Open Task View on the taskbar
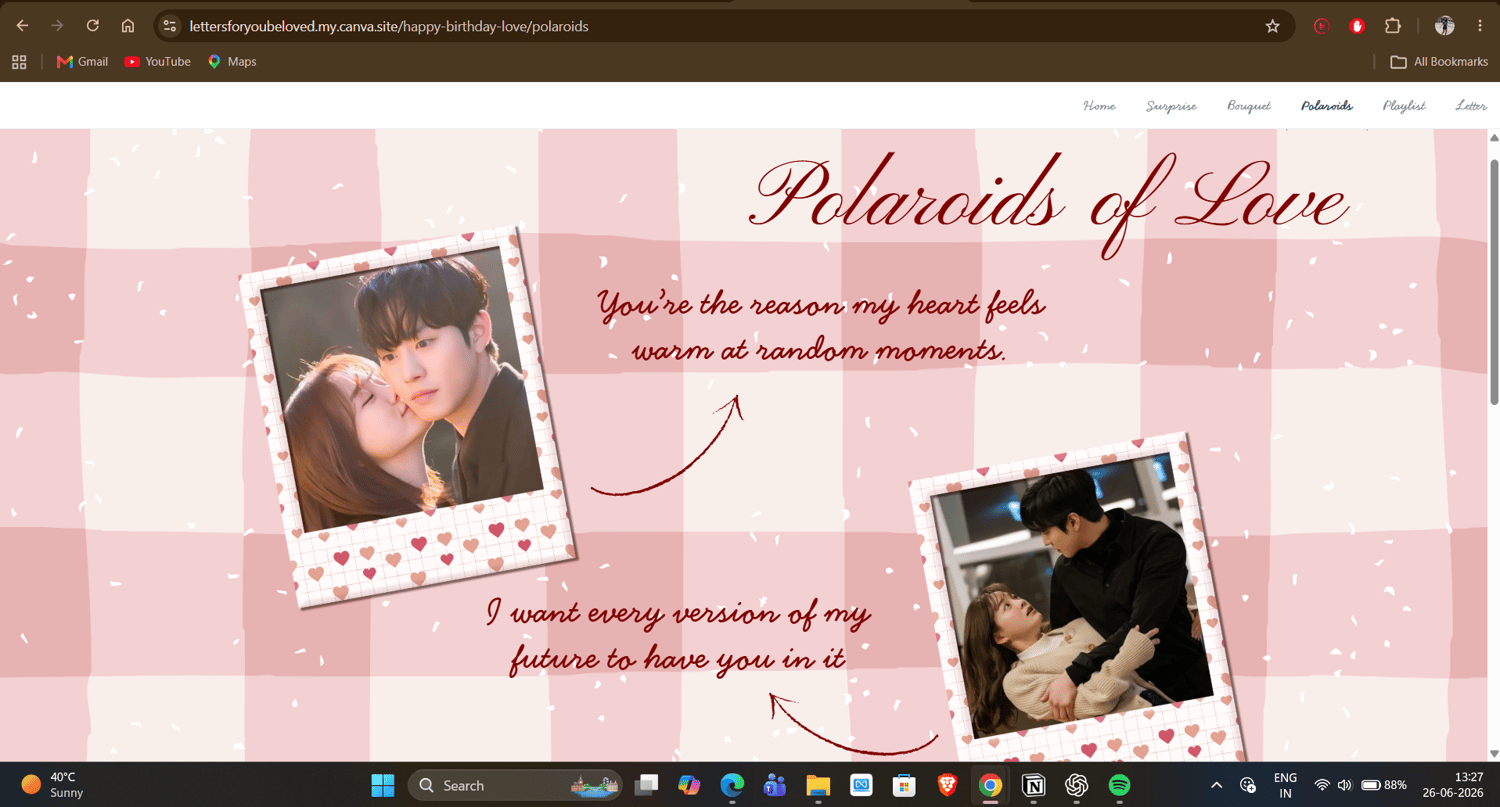The image size is (1500, 807). pyautogui.click(x=646, y=785)
